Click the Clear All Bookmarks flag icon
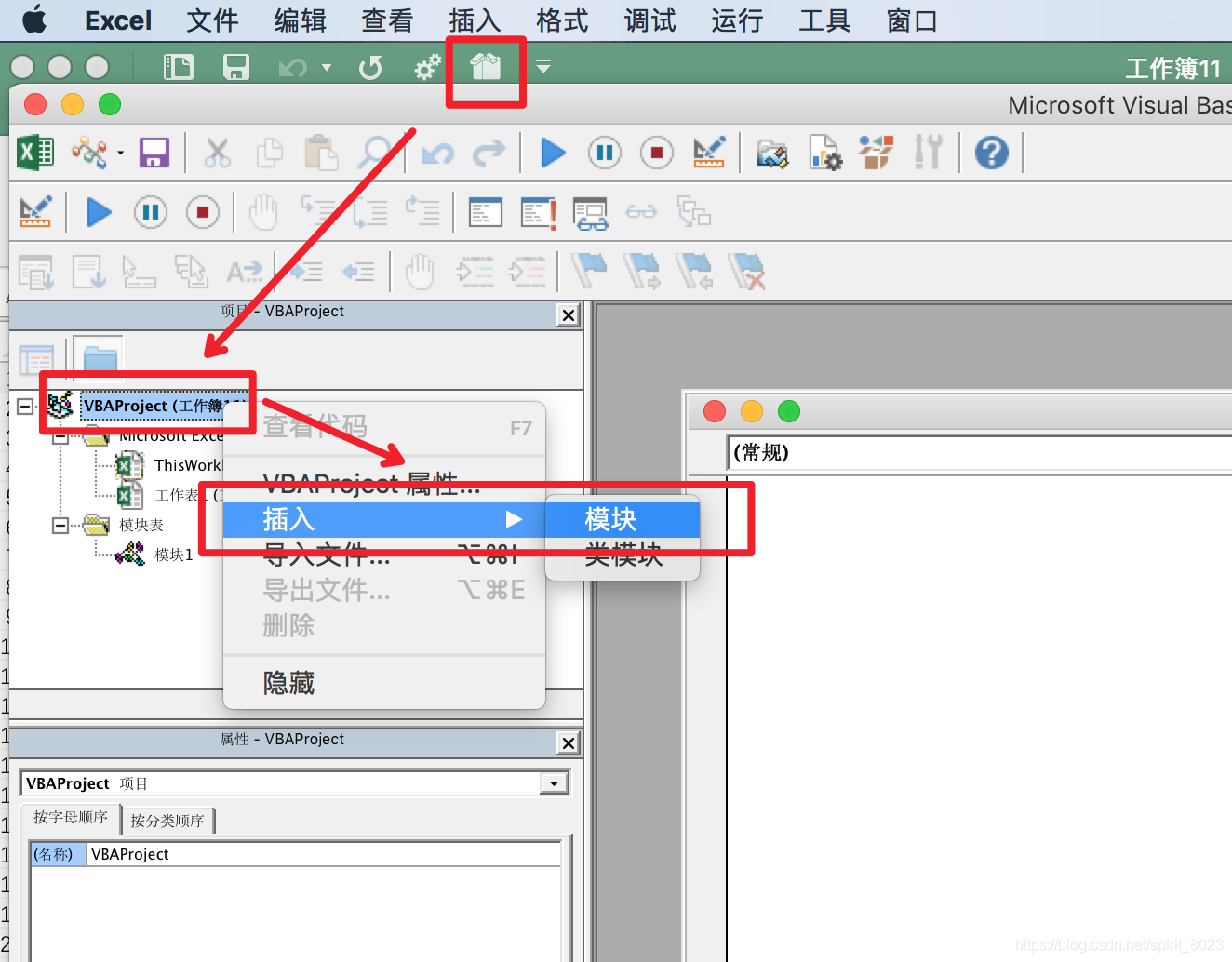The height and width of the screenshot is (962, 1232). click(747, 271)
